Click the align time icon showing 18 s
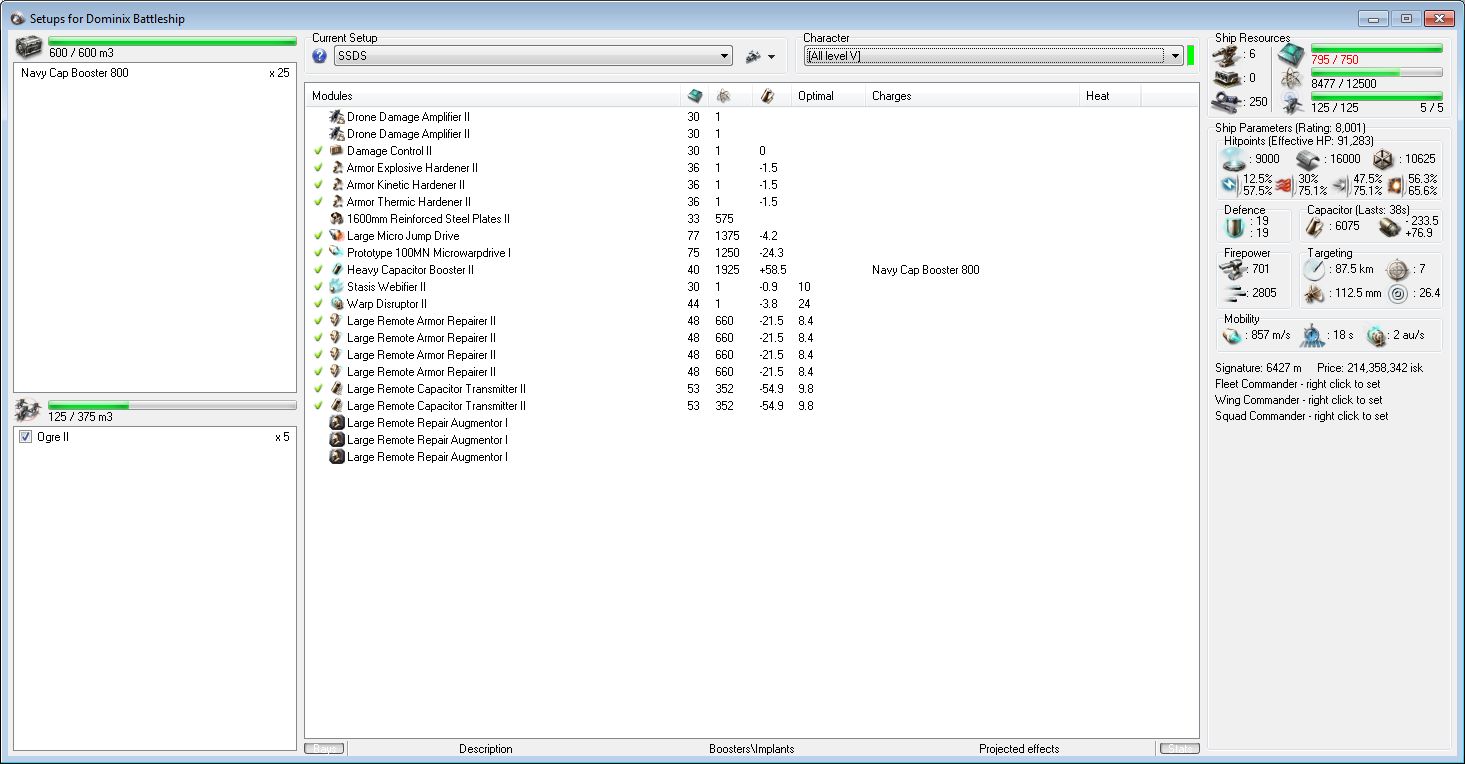This screenshot has height=764, width=1465. pyautogui.click(x=1311, y=336)
